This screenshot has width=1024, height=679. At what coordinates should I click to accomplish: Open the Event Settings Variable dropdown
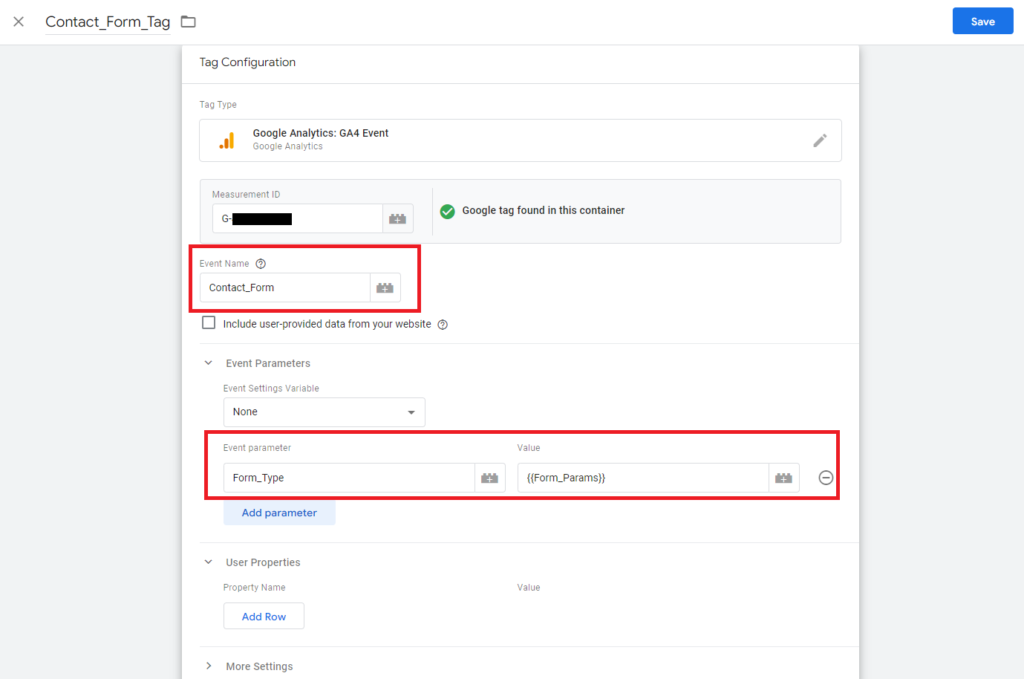pyautogui.click(x=324, y=412)
